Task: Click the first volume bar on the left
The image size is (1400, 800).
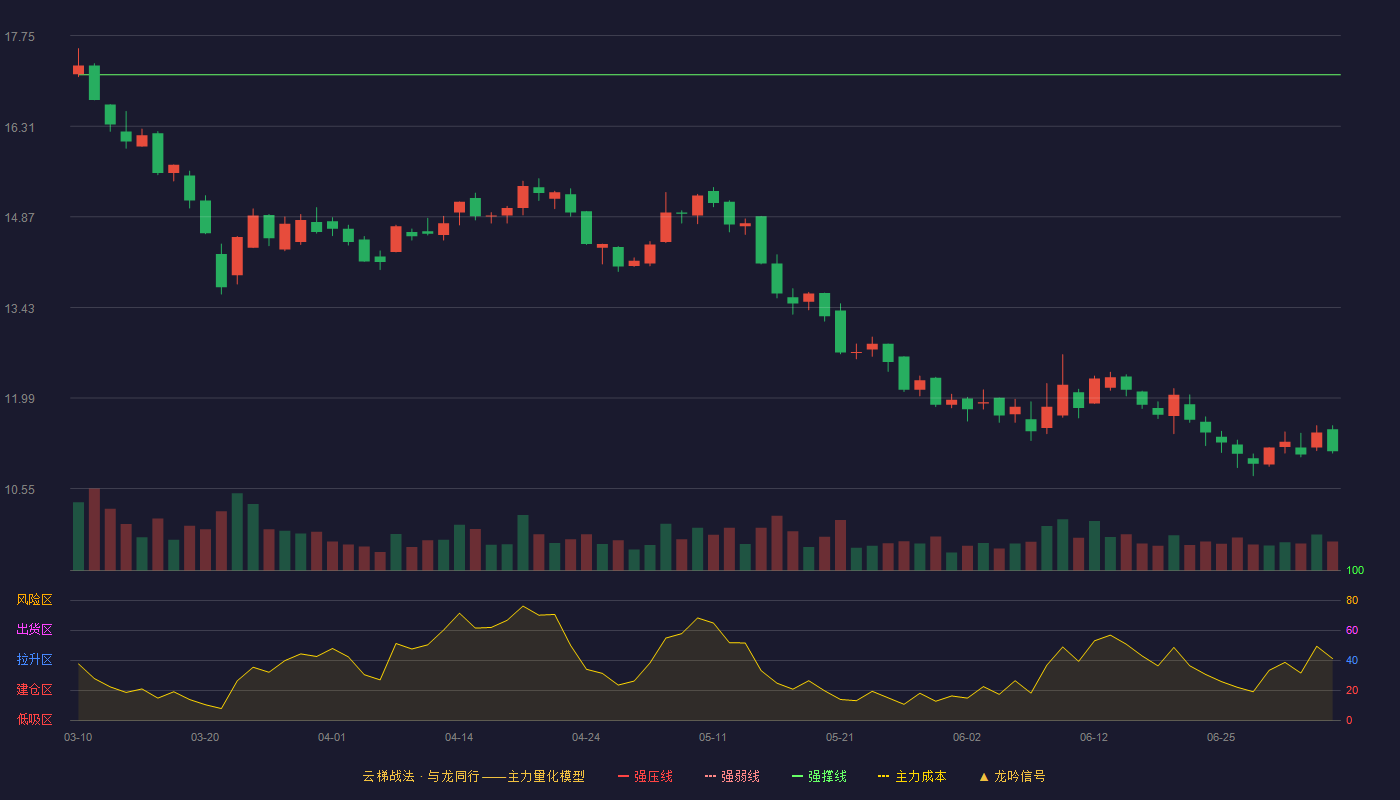Action: pos(78,536)
